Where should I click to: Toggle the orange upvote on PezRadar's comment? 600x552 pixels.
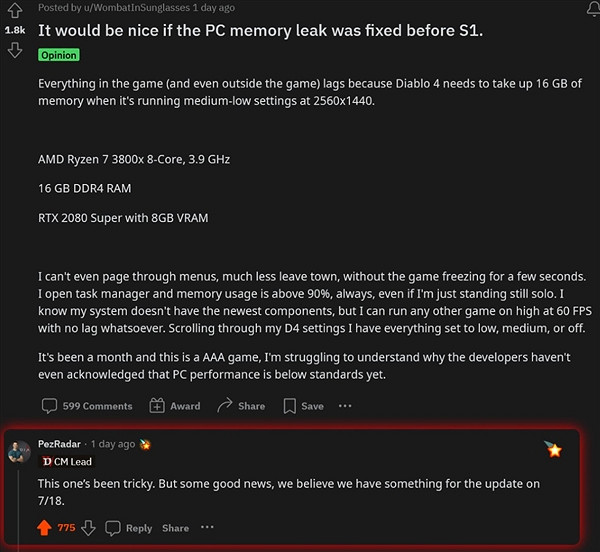coord(43,528)
